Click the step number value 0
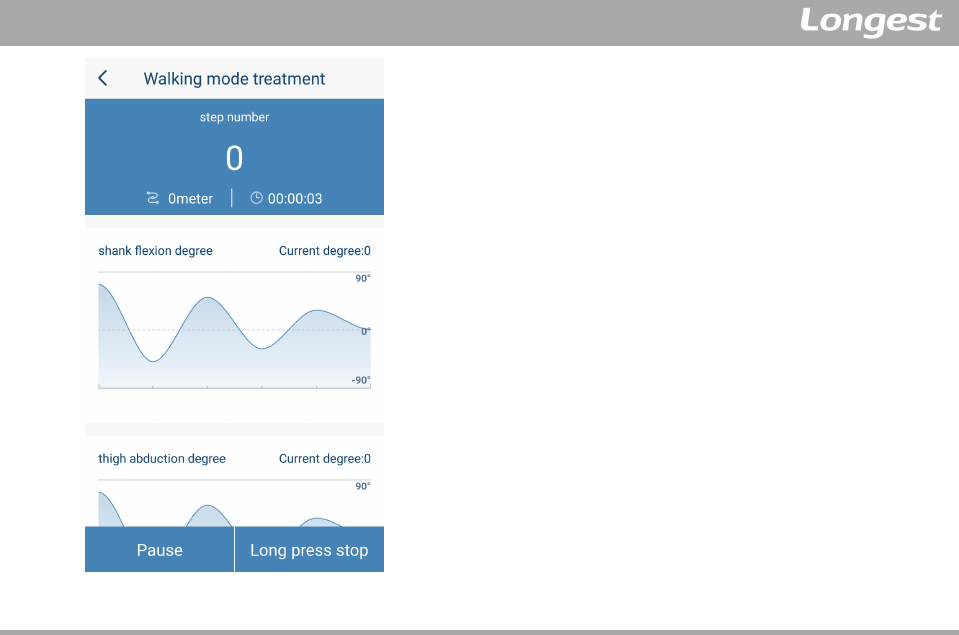Image resolution: width=959 pixels, height=635 pixels. 234,158
